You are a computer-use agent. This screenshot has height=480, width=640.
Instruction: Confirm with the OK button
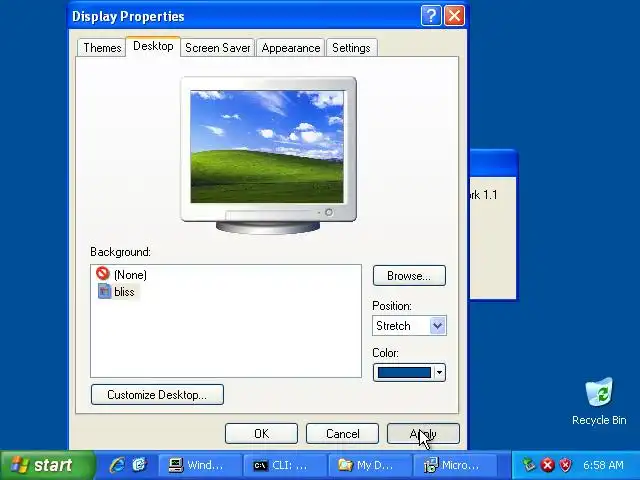point(261,433)
